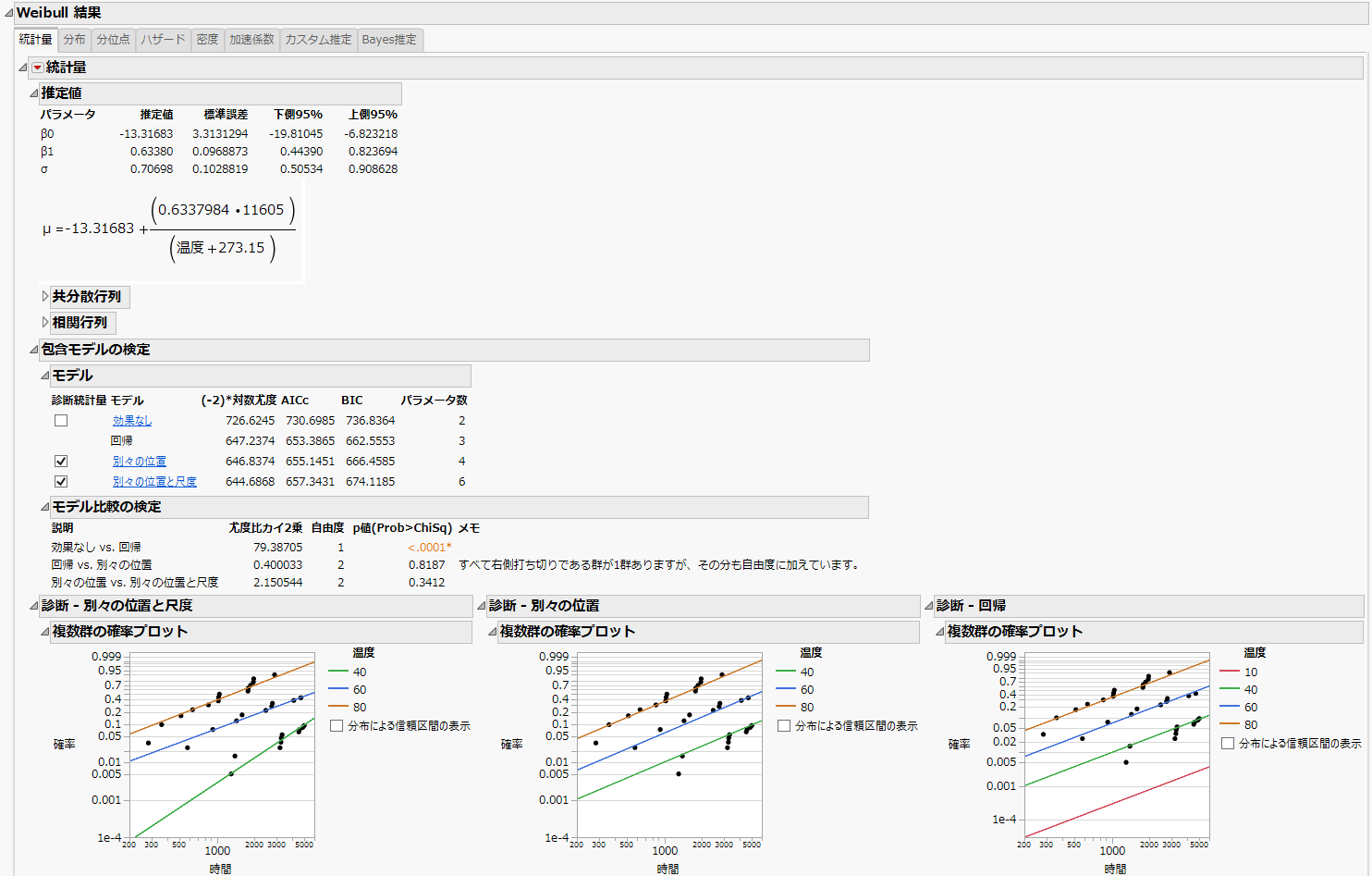Click the orange 80 legend line in 回帰 plot
Screen dimensions: 1372x876
[x=1230, y=725]
